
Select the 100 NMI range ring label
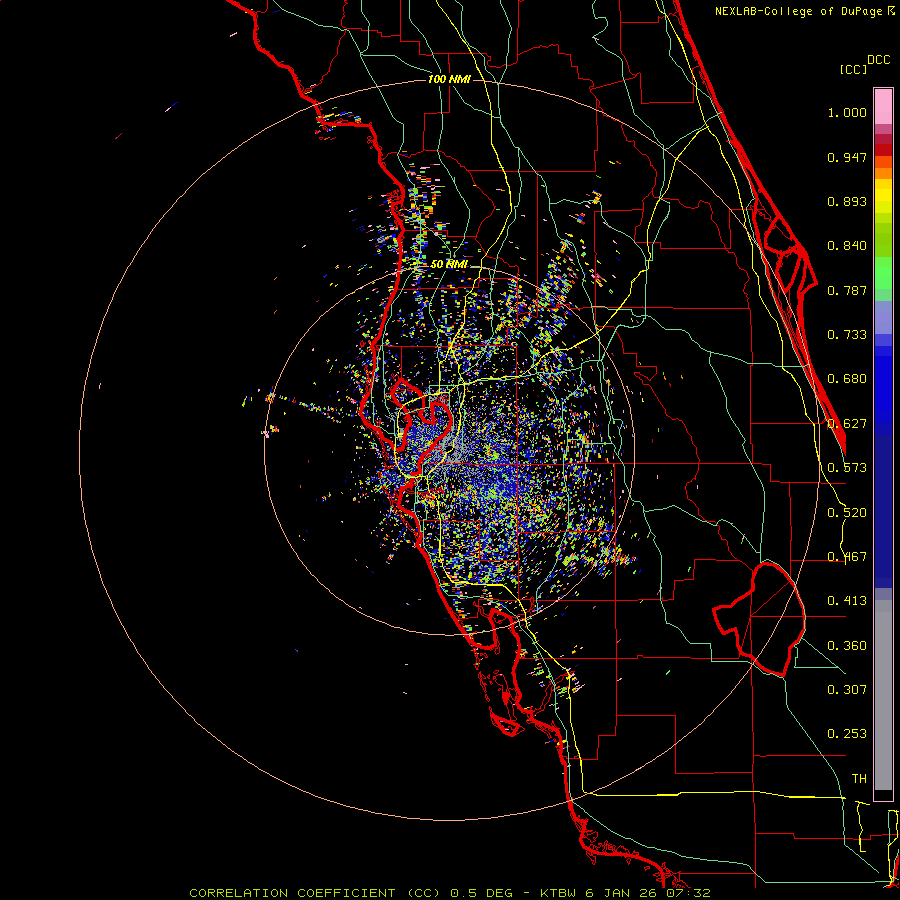pyautogui.click(x=449, y=79)
